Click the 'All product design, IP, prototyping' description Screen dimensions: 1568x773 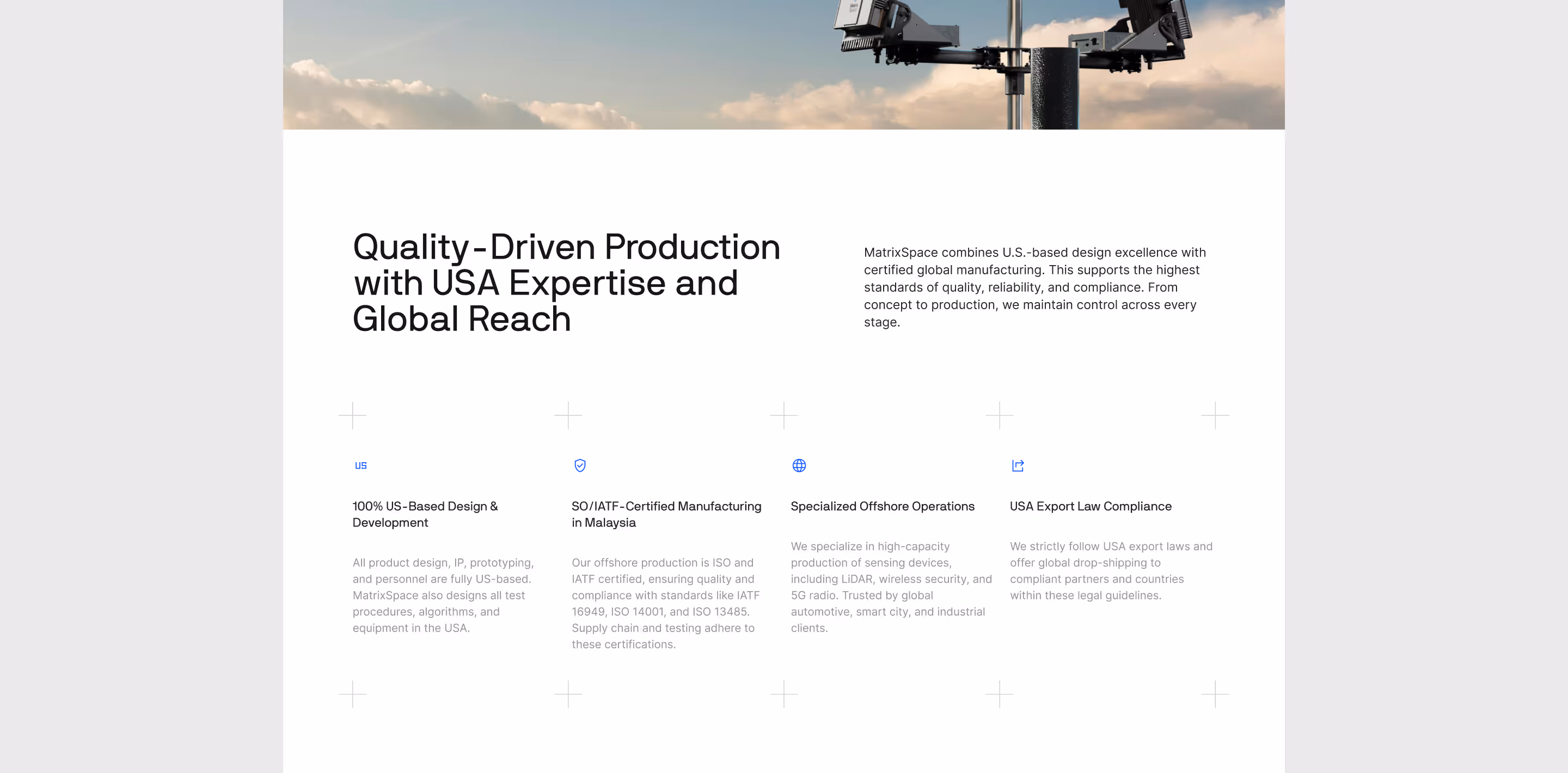pos(443,596)
